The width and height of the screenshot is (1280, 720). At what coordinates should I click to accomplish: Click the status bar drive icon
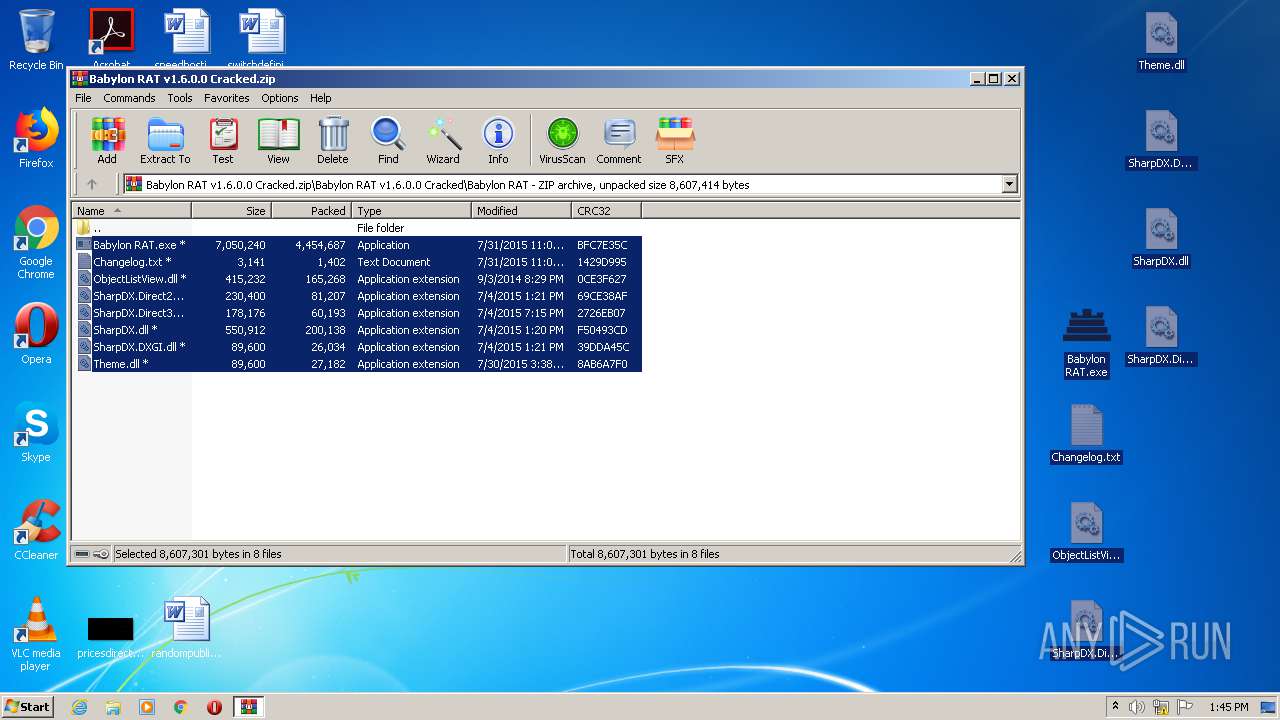[x=82, y=554]
